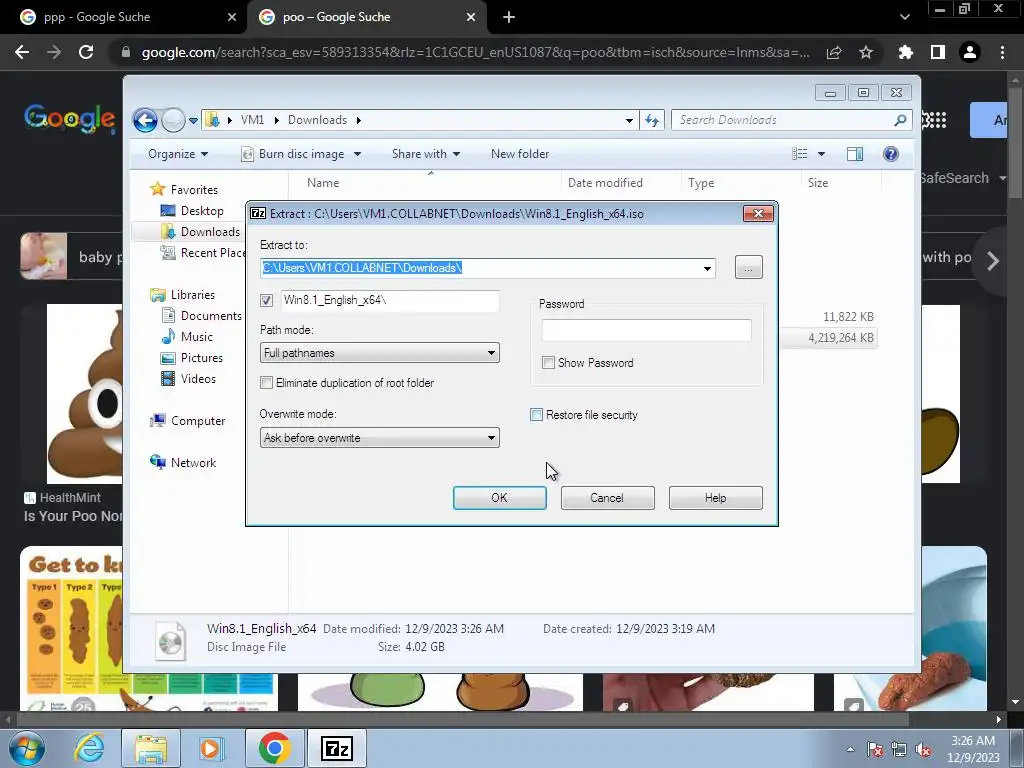Go back in Chrome
The width and height of the screenshot is (1024, 768).
tap(22, 52)
